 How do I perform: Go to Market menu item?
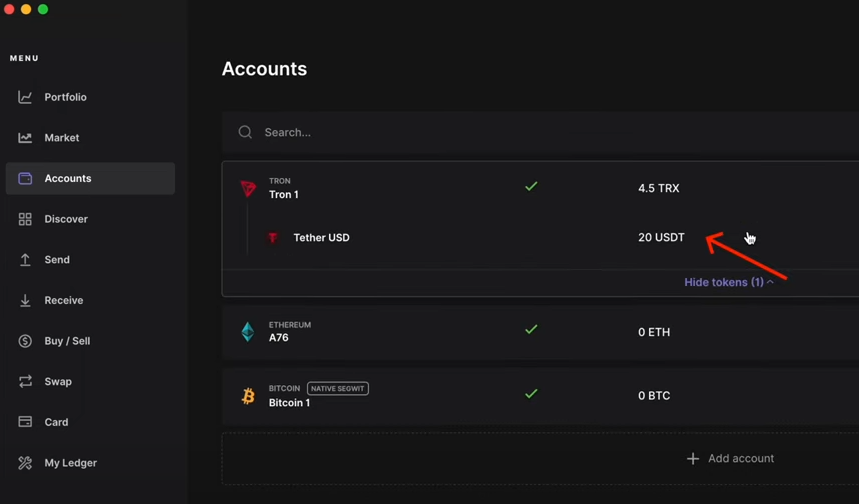(x=61, y=138)
